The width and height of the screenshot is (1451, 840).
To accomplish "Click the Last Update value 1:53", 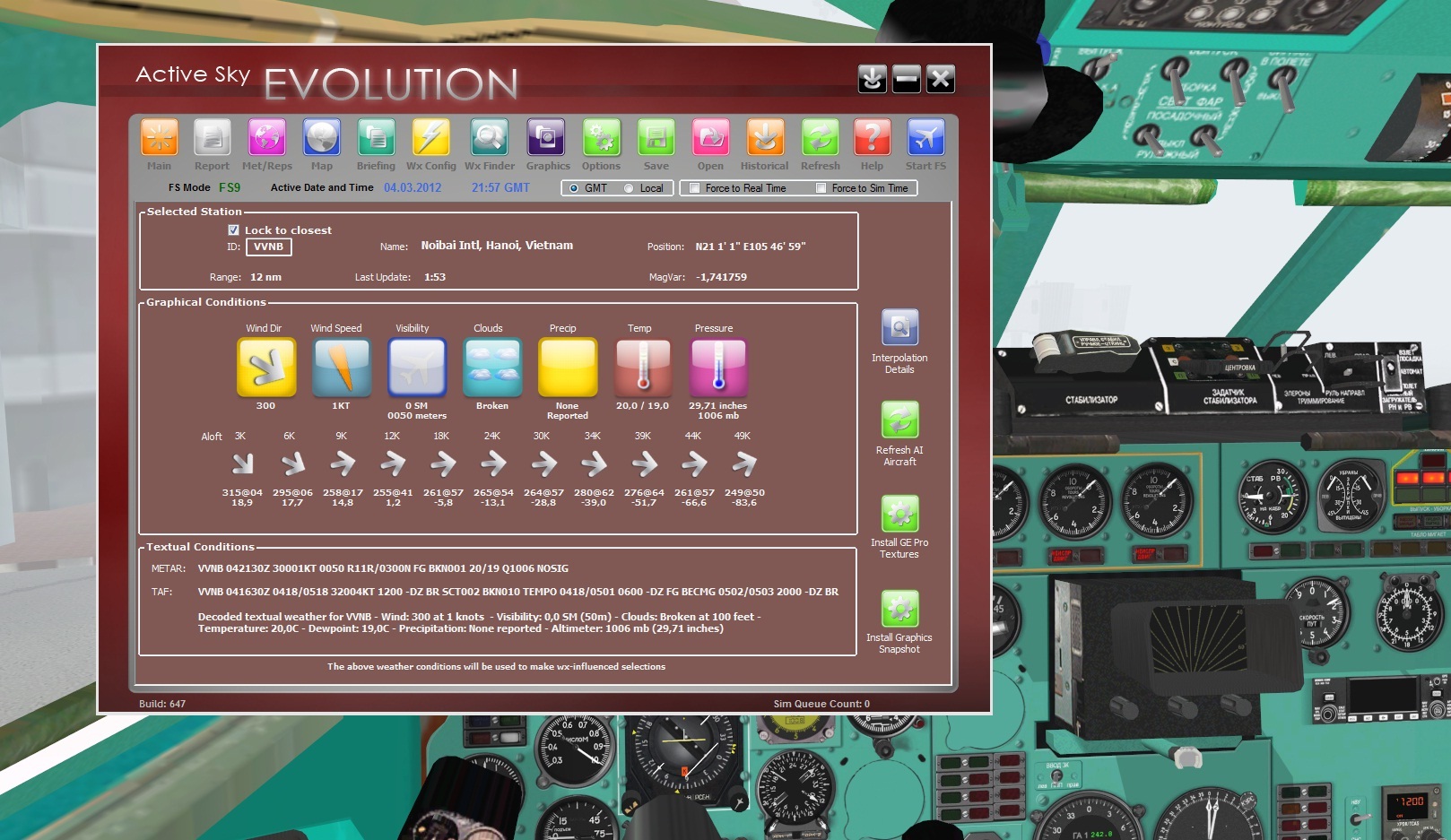I will (435, 277).
